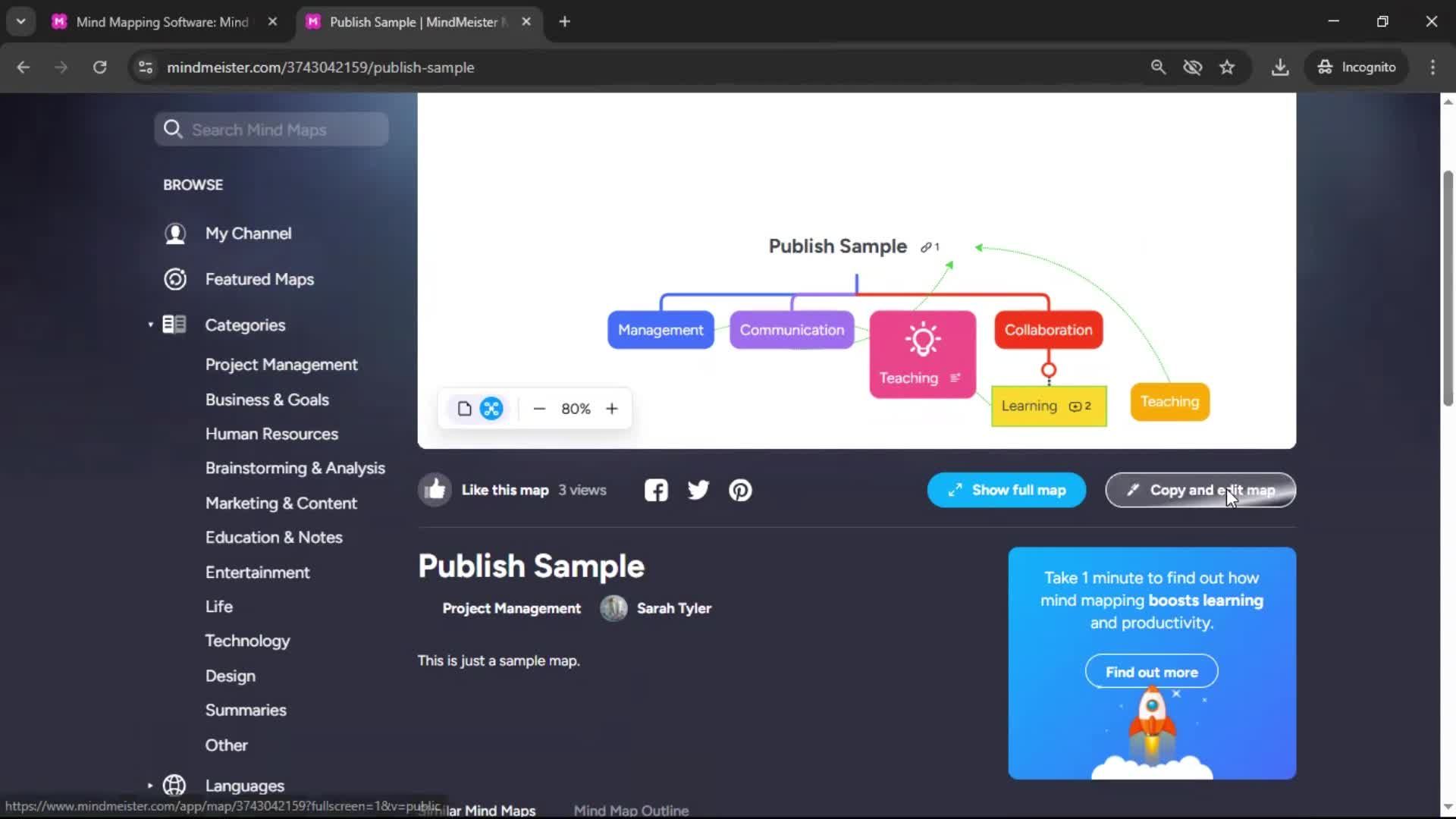Open the Other category
Viewport: 1456px width, 819px height.
(226, 745)
